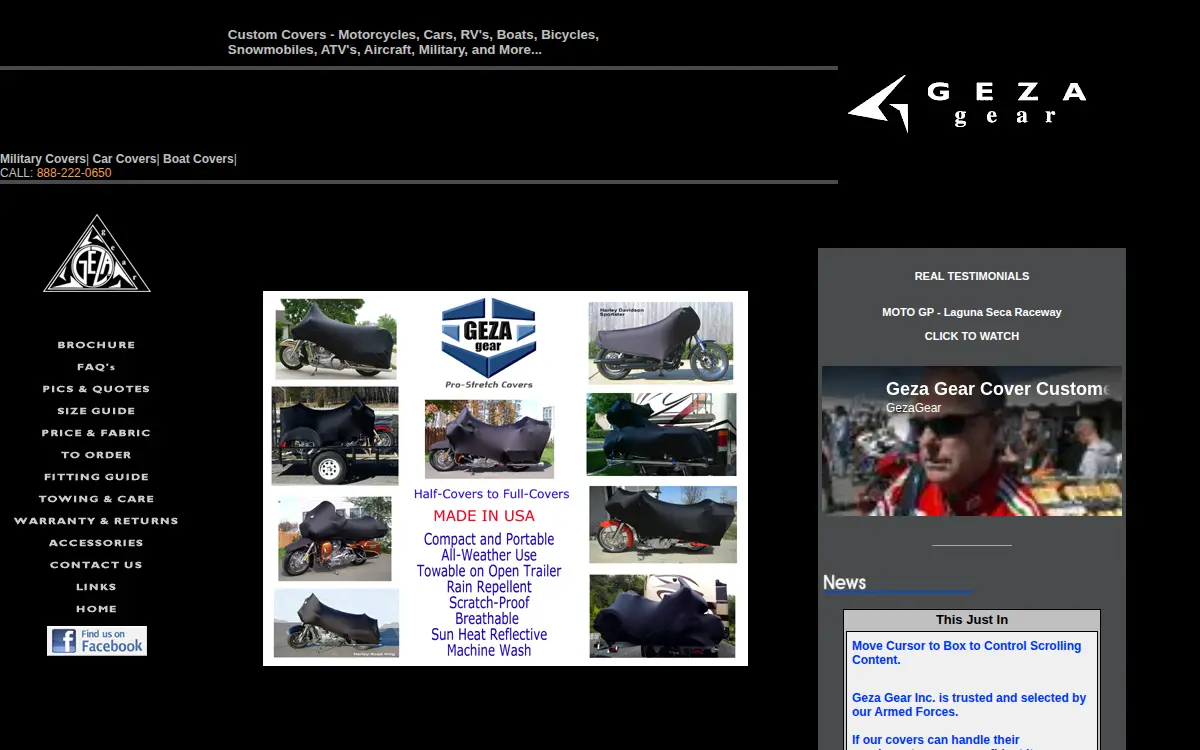Open the GezaGear channel name on video
This screenshot has height=750, width=1200.
click(x=913, y=408)
